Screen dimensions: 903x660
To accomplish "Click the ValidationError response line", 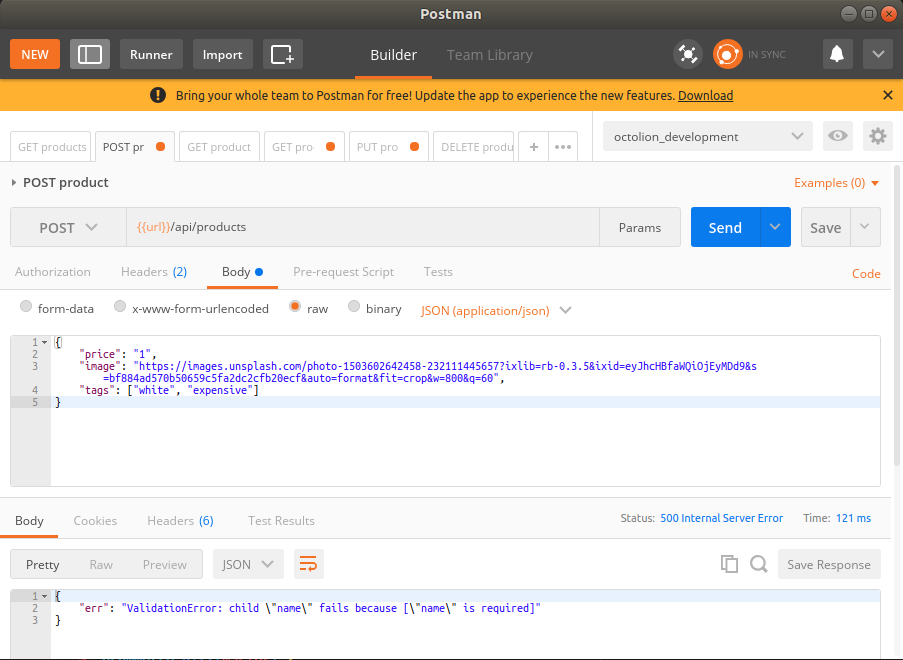I will [x=310, y=608].
